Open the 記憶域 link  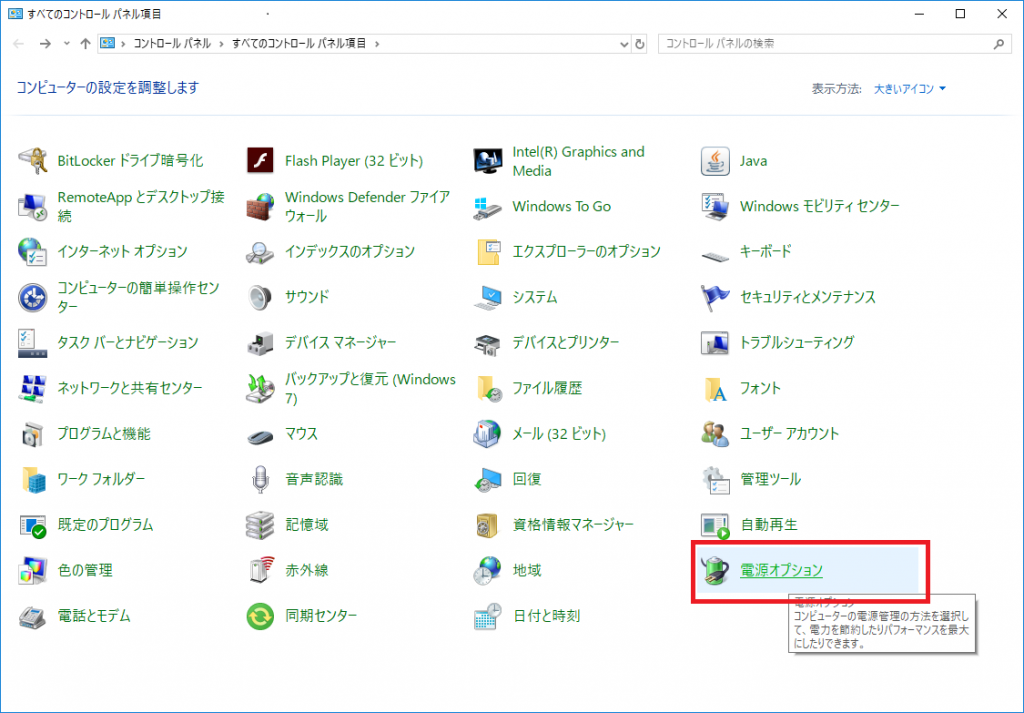coord(307,525)
